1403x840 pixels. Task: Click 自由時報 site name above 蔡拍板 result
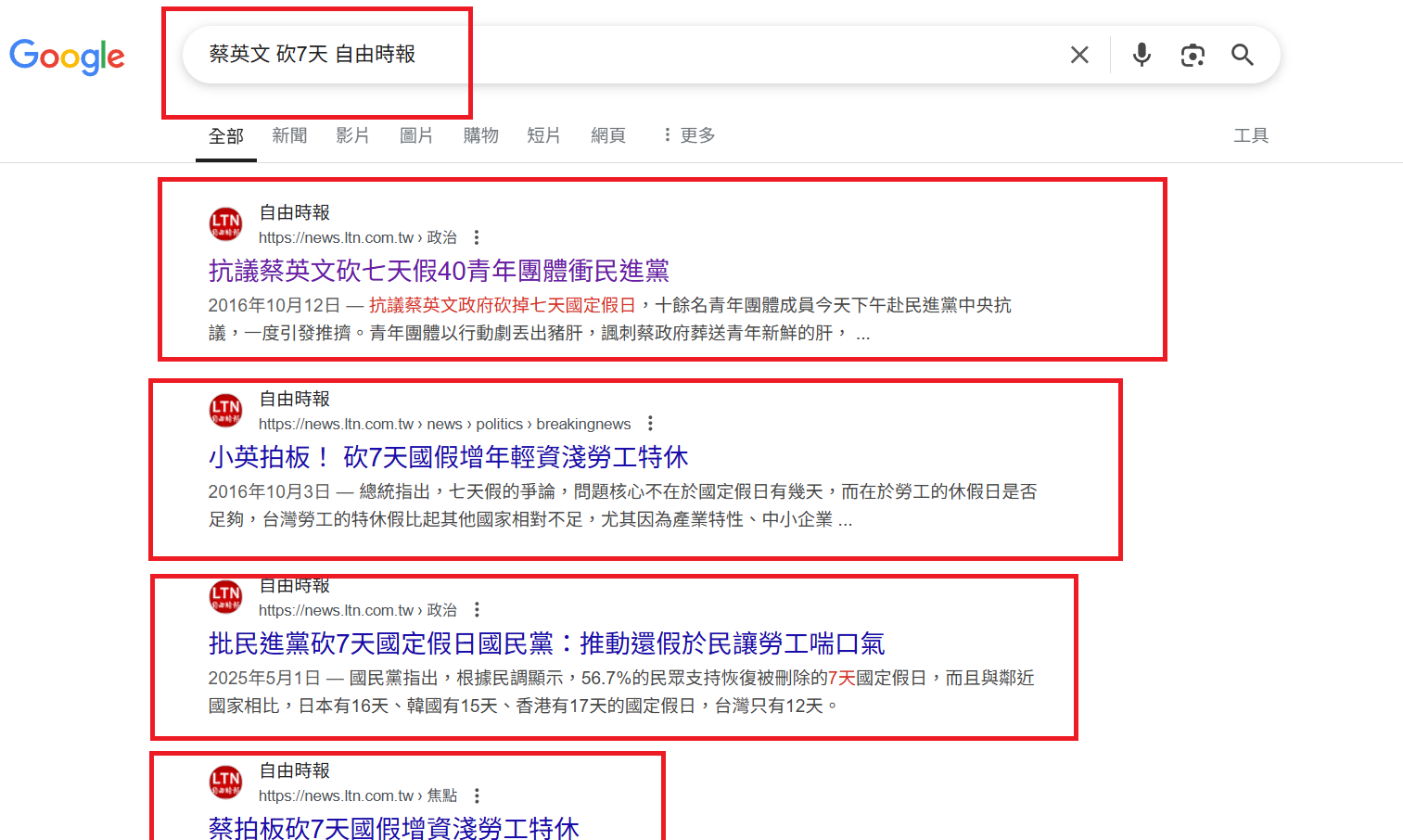click(x=294, y=770)
